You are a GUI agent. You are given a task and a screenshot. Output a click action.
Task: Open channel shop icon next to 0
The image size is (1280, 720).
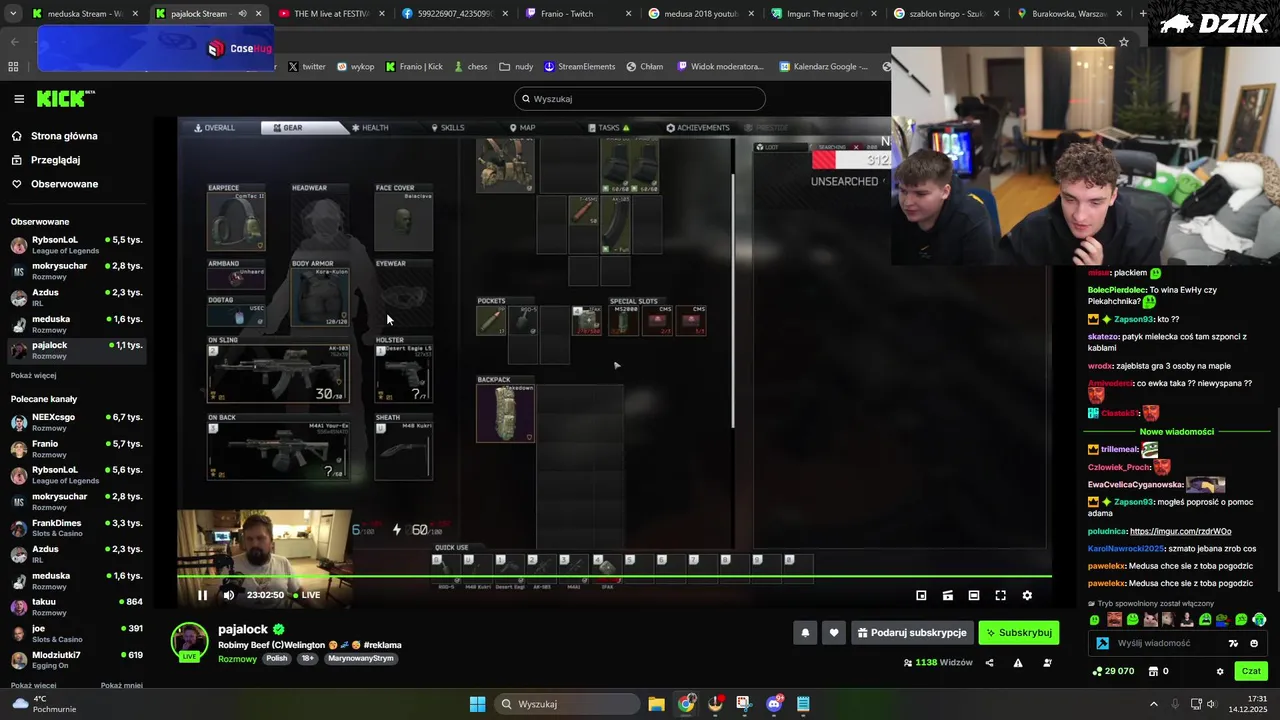pos(1152,671)
